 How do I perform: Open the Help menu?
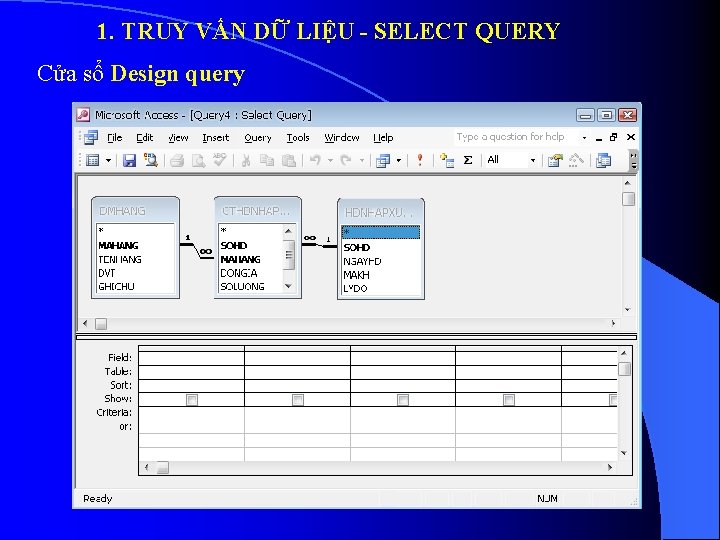point(383,138)
